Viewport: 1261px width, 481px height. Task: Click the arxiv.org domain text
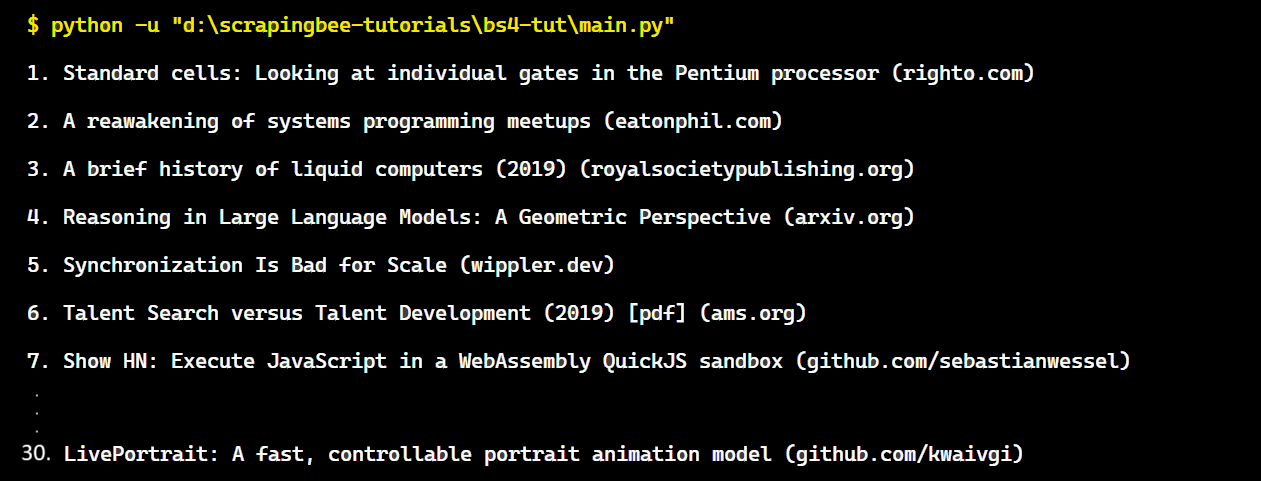849,217
